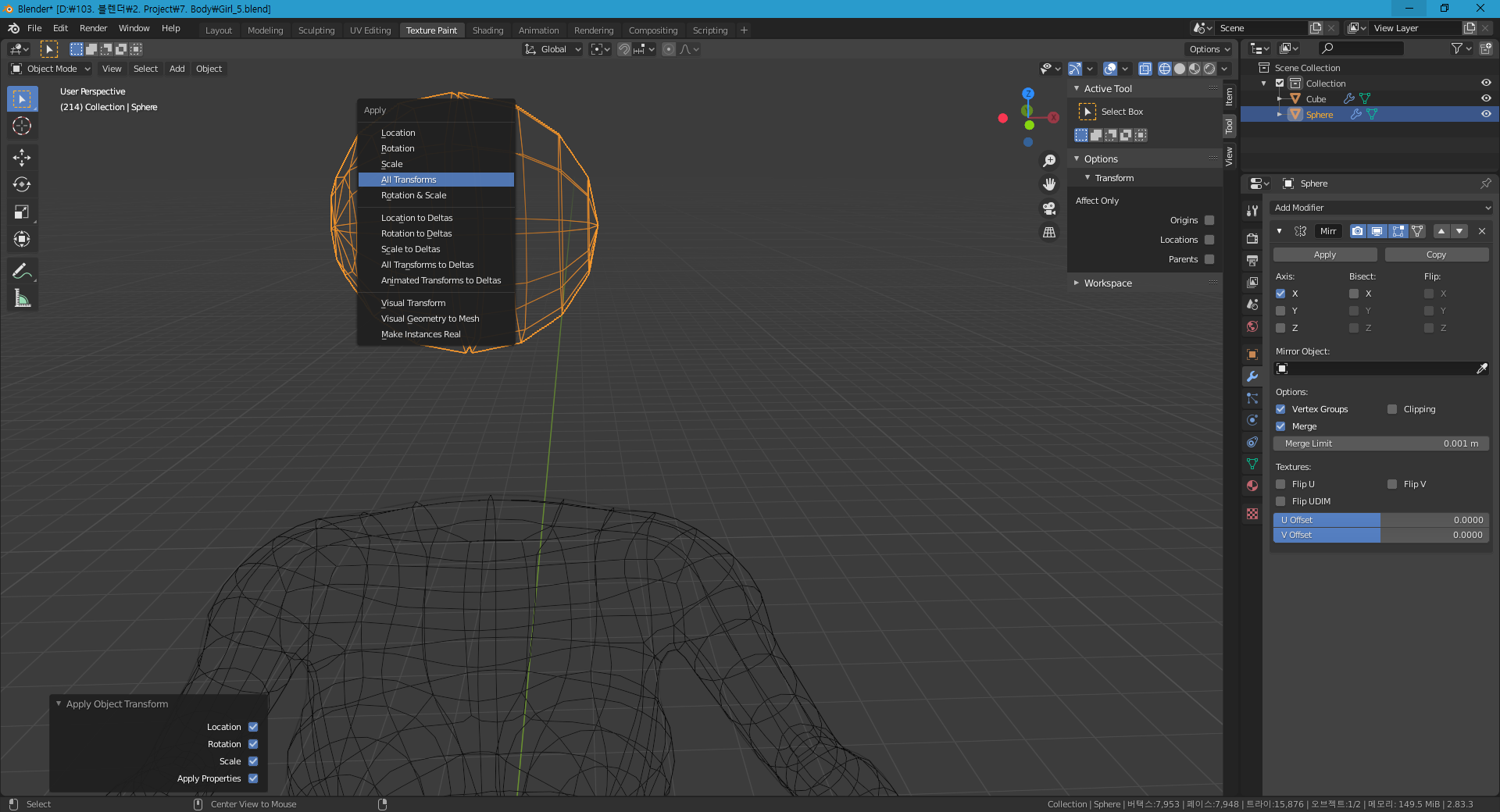
Task: Adjust the V Offset slider
Action: [1381, 535]
